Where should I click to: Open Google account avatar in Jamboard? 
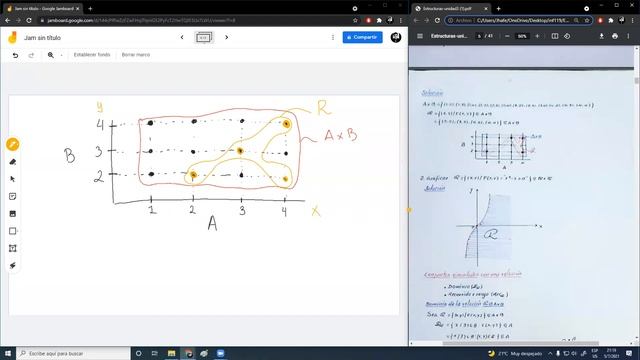pos(396,37)
